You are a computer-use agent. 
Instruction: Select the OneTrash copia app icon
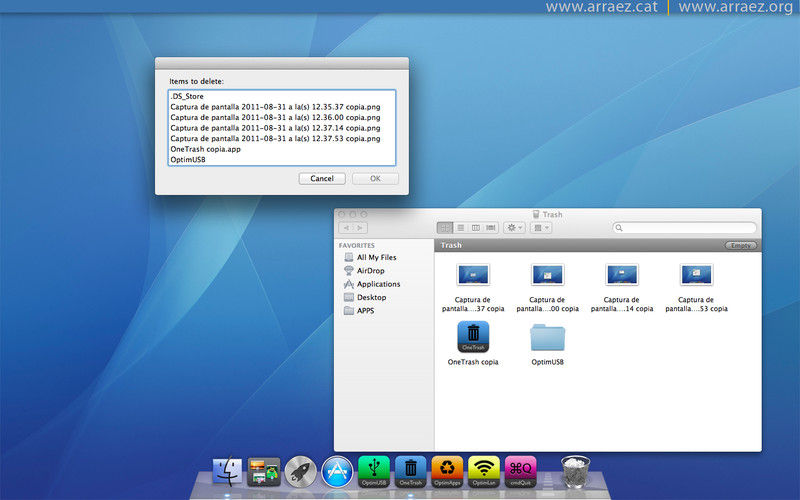point(473,337)
